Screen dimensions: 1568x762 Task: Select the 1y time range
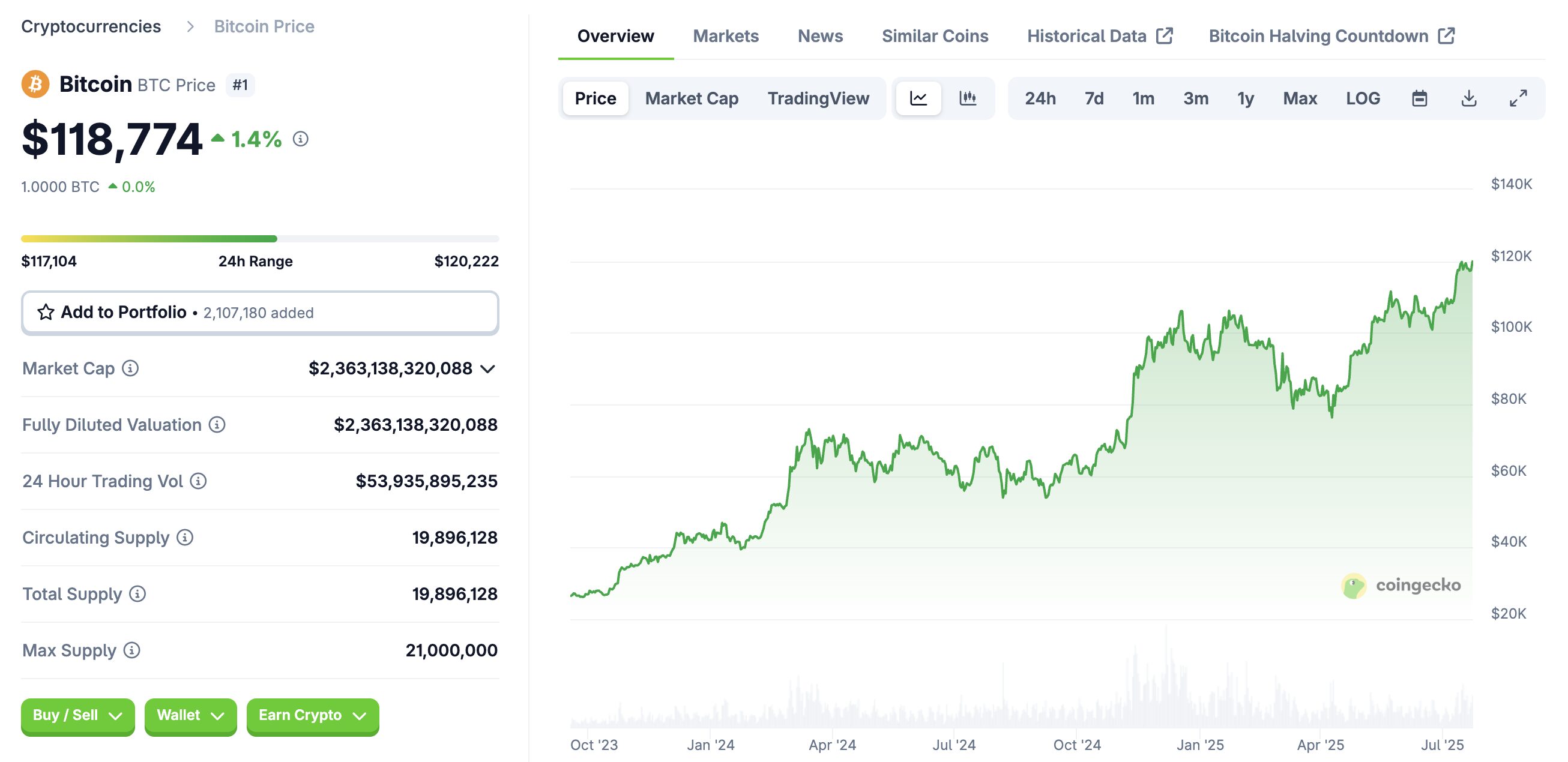pyautogui.click(x=1246, y=98)
